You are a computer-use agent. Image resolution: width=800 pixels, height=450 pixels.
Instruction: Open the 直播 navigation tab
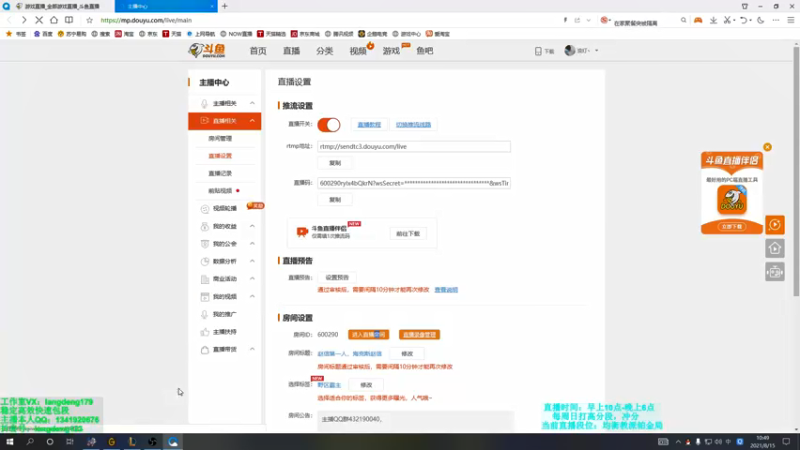[291, 51]
